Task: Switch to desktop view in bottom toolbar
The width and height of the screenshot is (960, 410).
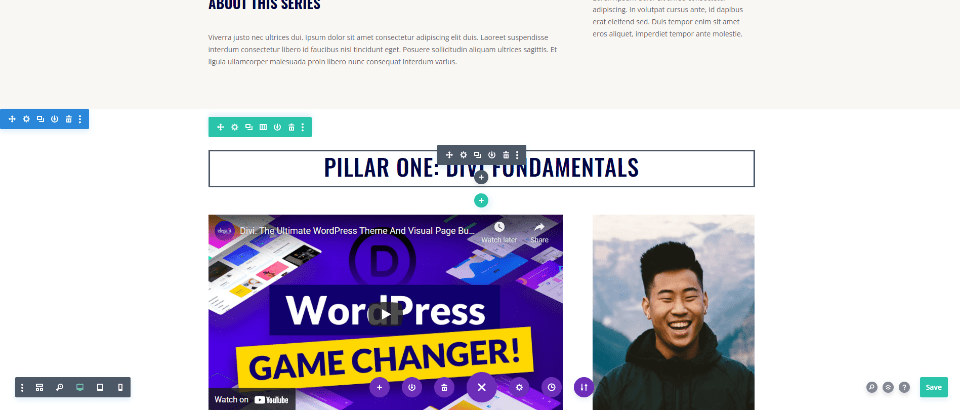Action: point(80,387)
